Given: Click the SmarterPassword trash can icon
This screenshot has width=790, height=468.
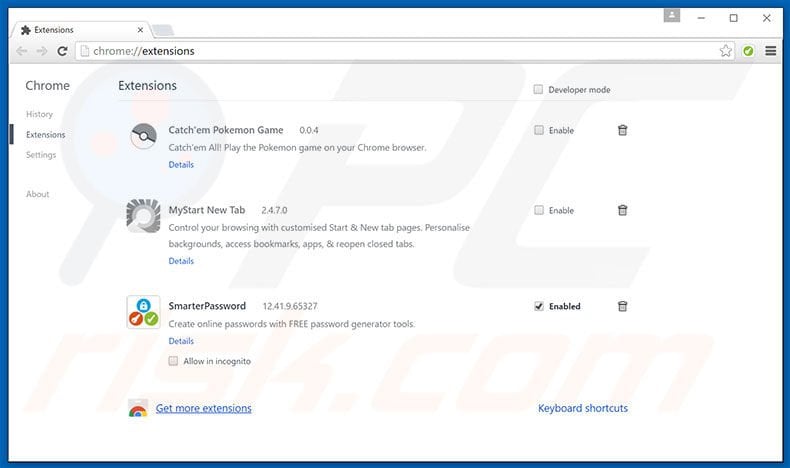Looking at the screenshot, I should coord(622,306).
